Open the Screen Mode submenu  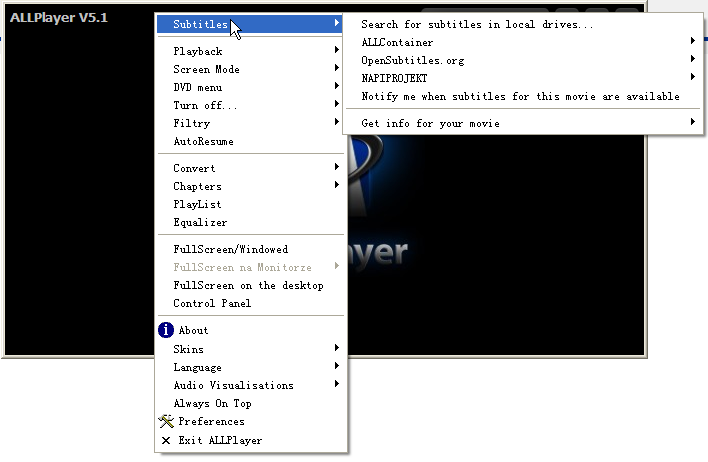pyautogui.click(x=251, y=69)
